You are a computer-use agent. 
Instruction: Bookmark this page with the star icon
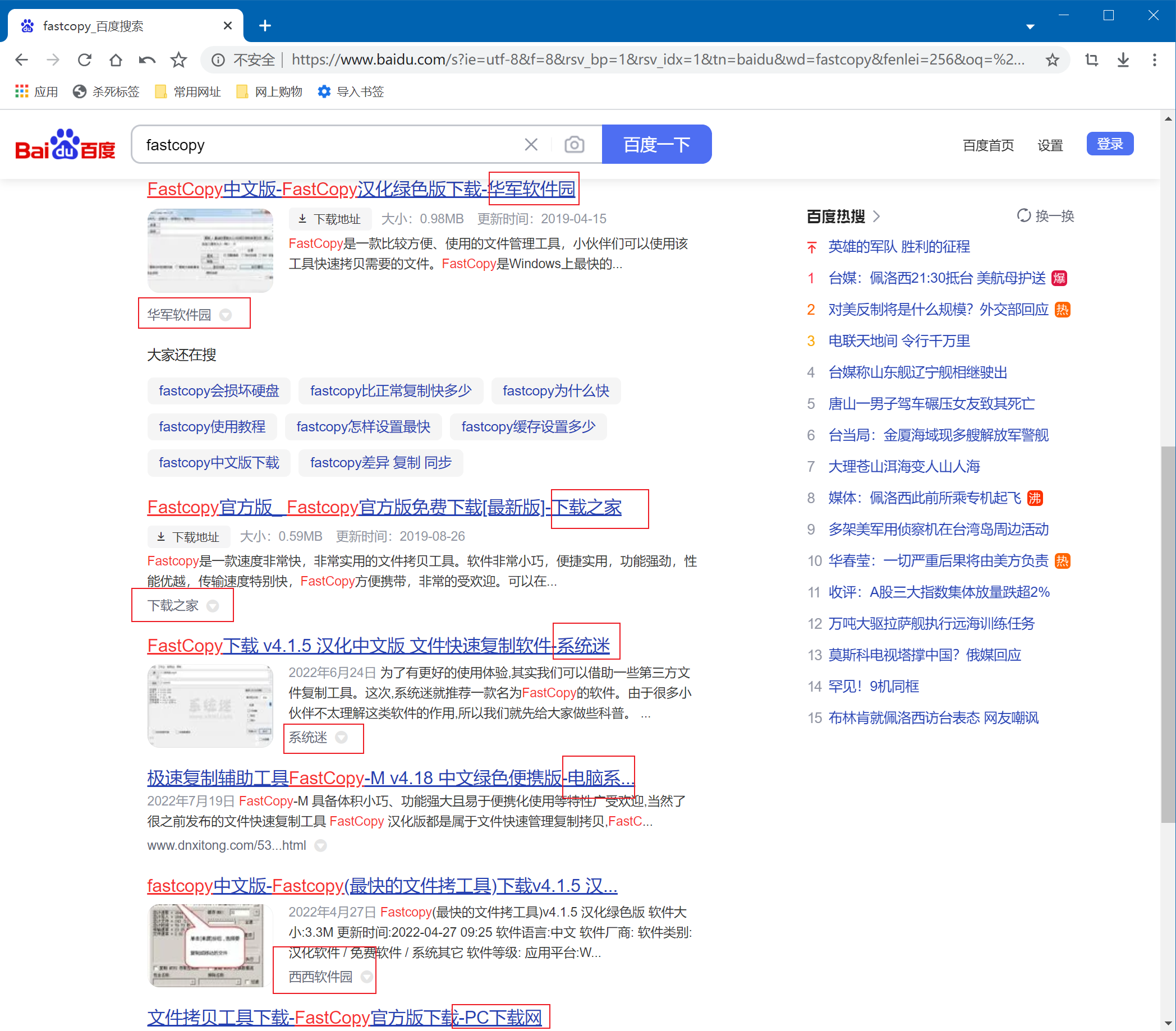pos(1053,59)
